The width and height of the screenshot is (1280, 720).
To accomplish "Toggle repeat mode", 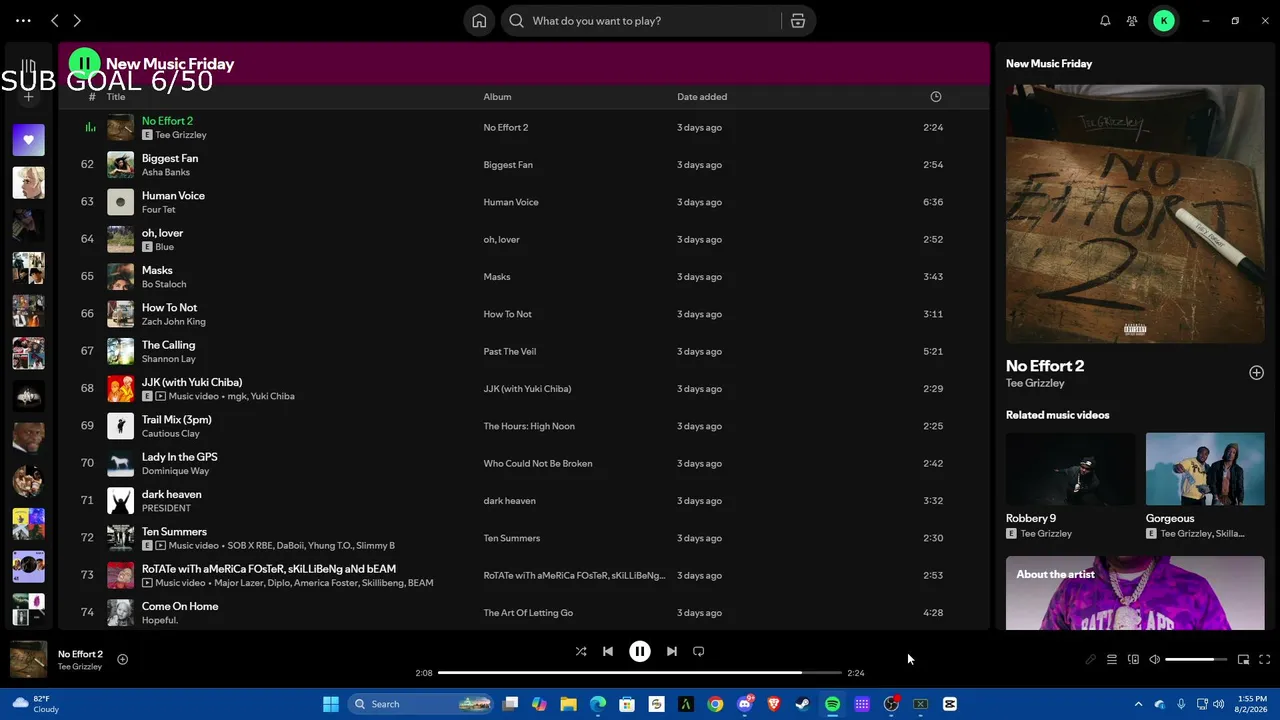I will click(x=699, y=651).
